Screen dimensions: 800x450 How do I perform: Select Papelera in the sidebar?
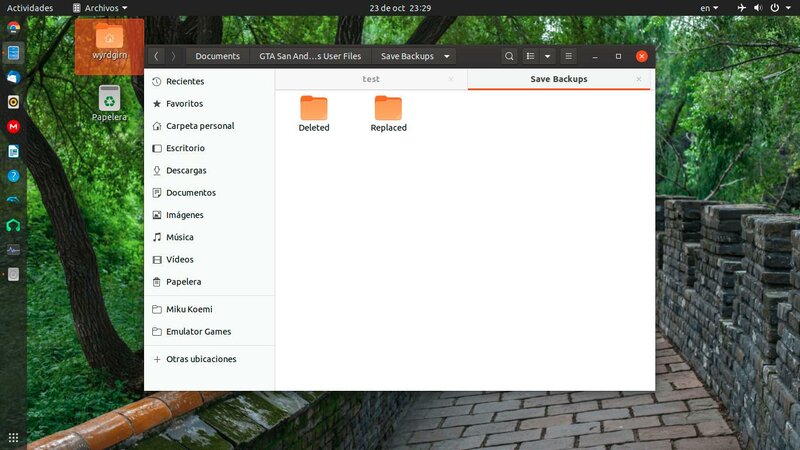pyautogui.click(x=183, y=282)
